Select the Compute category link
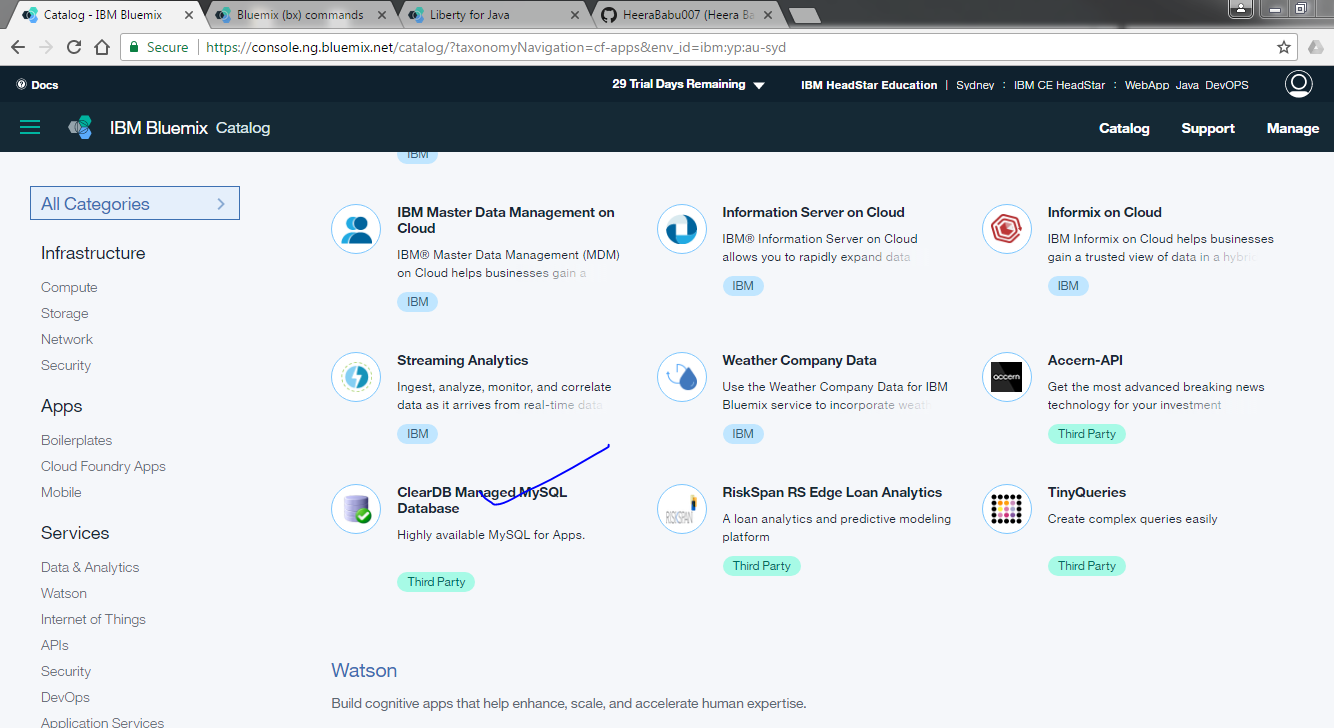1334x728 pixels. (69, 287)
